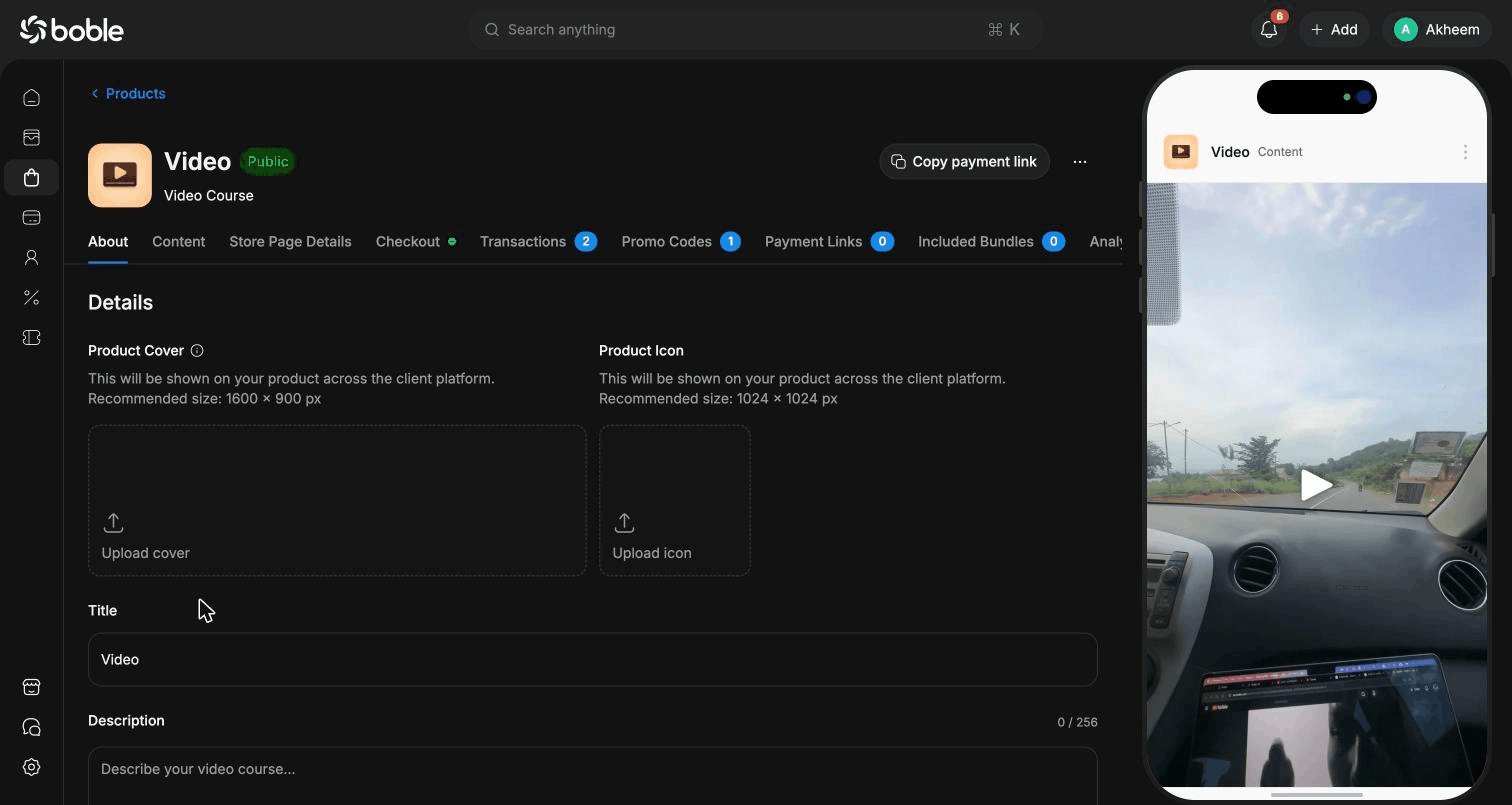Select the shopping bag products icon
1512x805 pixels.
(x=31, y=178)
